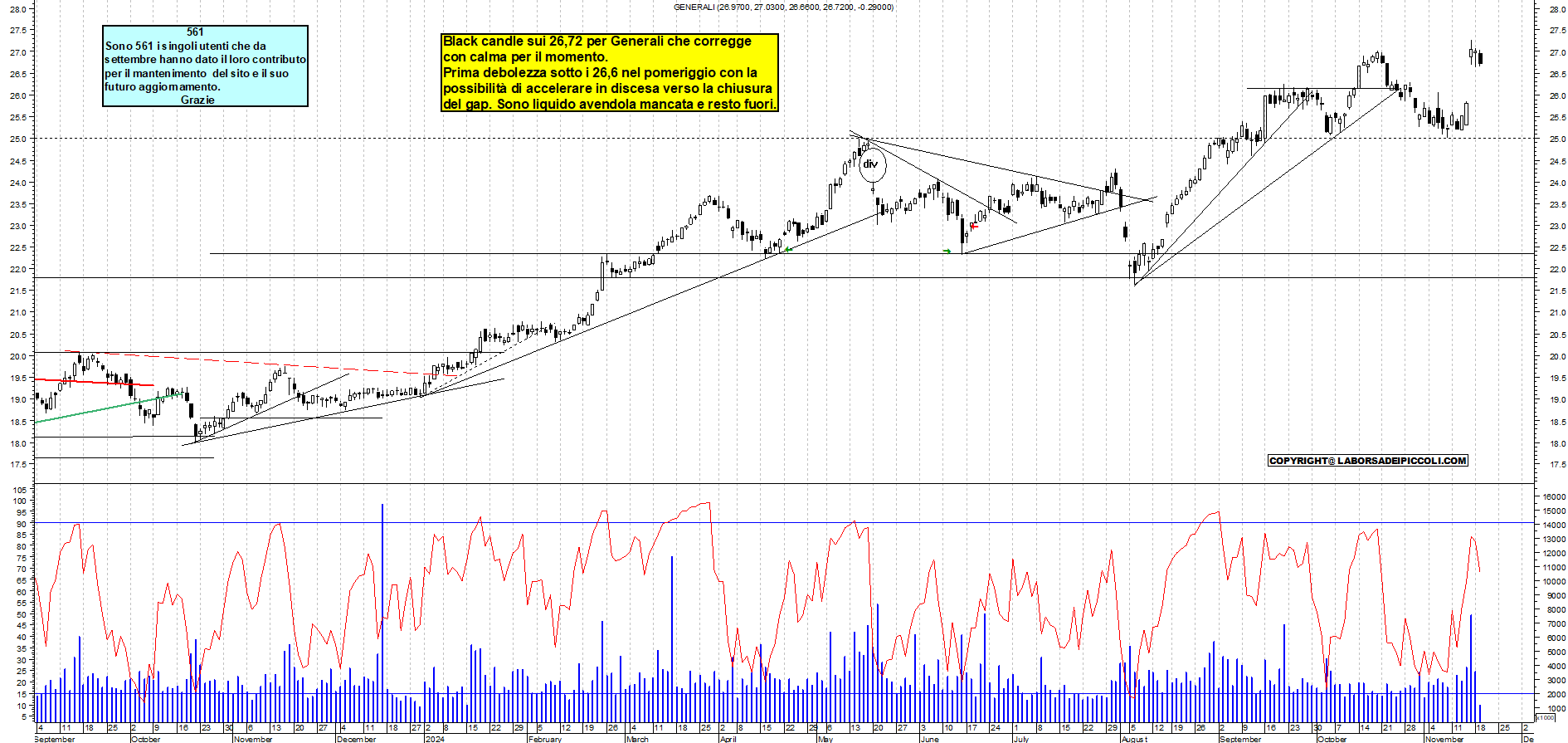Click the oscillator scale value 55
Image resolution: width=1568 pixels, height=743 pixels.
pos(21,604)
